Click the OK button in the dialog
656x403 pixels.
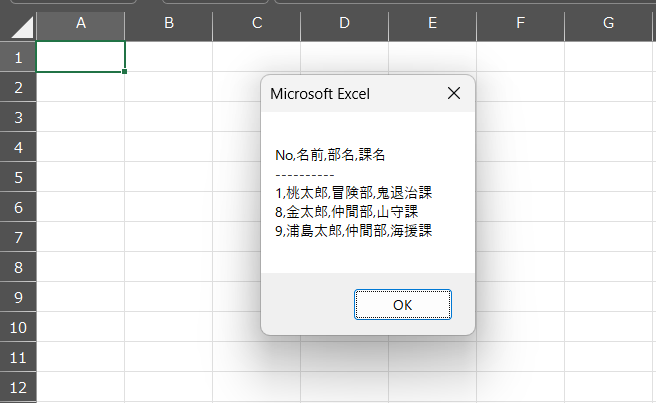click(x=402, y=304)
